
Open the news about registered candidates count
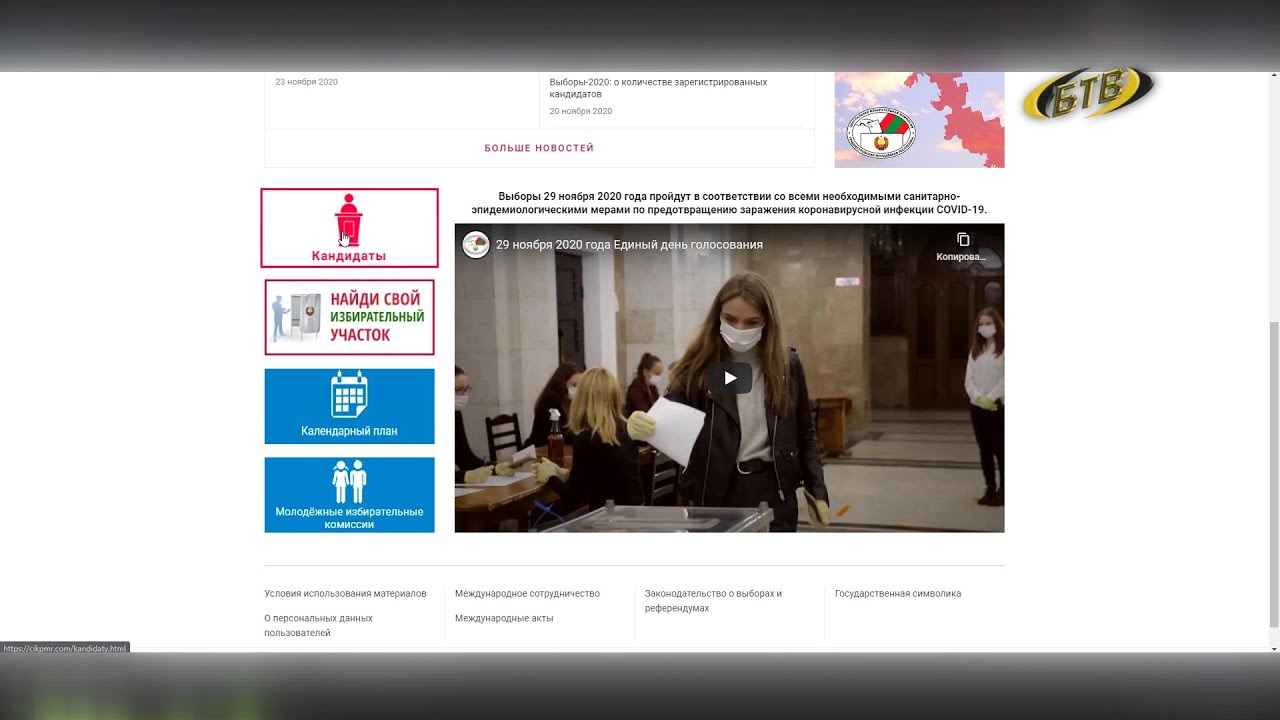point(658,88)
